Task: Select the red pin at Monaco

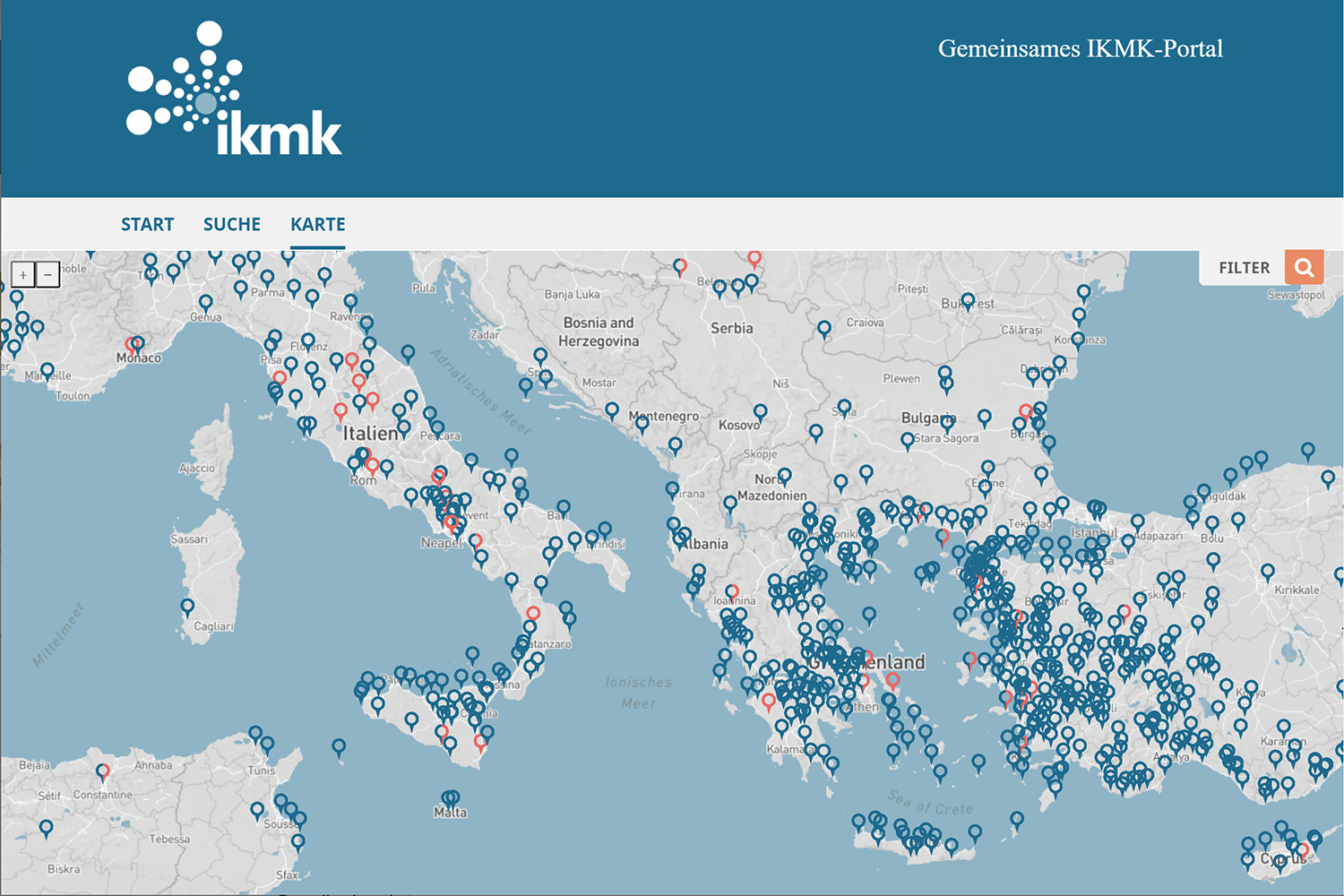Action: click(x=131, y=344)
